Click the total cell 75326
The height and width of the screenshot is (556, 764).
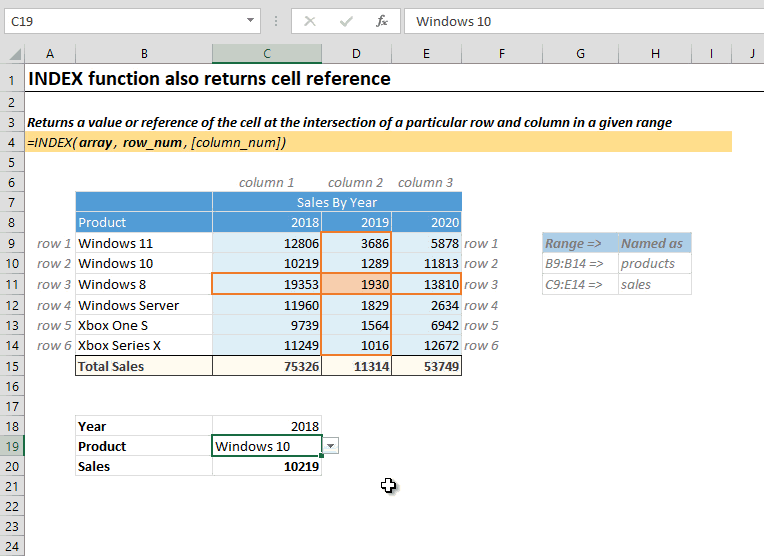[x=267, y=366]
